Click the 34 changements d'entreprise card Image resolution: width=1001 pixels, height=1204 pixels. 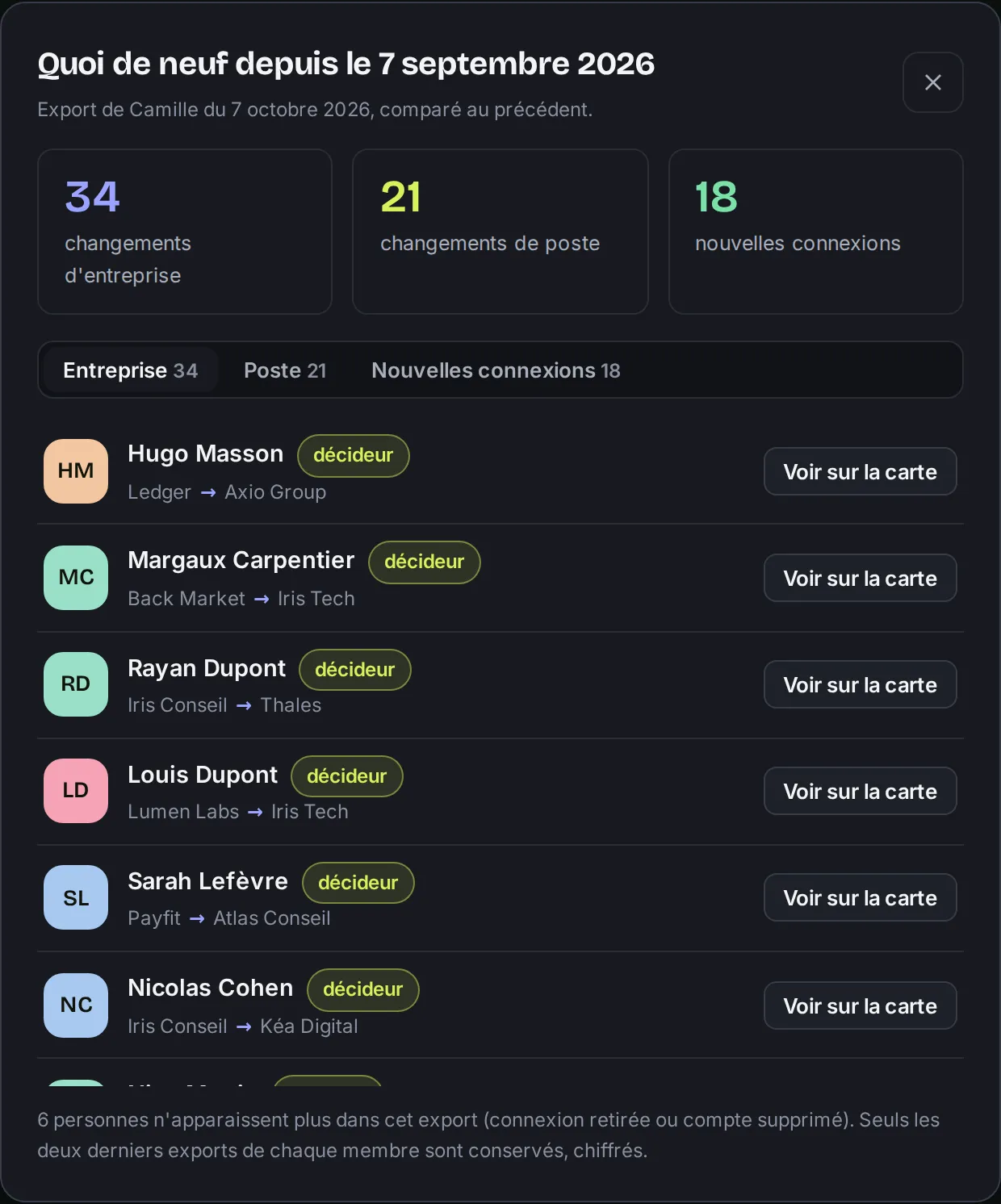pos(185,232)
